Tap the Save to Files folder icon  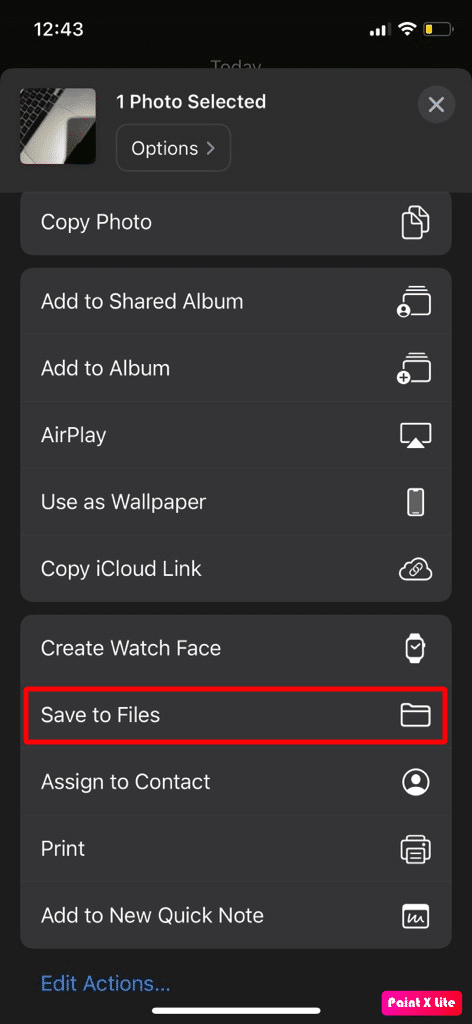(x=415, y=715)
